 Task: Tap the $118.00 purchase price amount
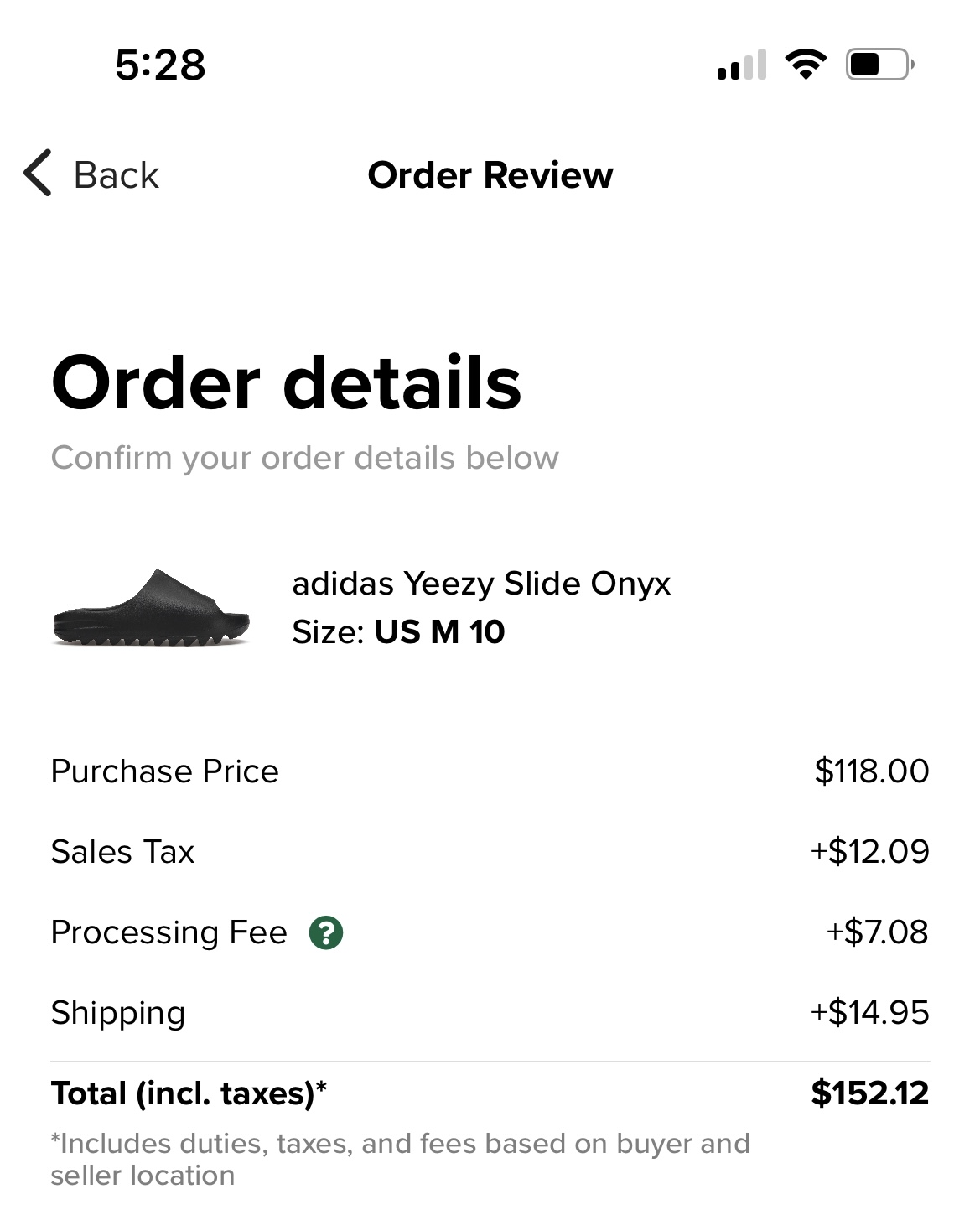pyautogui.click(x=871, y=771)
